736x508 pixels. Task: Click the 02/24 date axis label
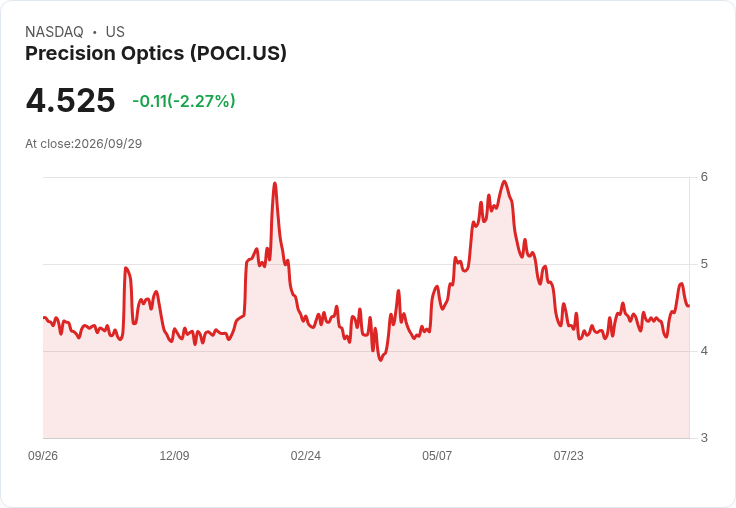[x=306, y=455]
